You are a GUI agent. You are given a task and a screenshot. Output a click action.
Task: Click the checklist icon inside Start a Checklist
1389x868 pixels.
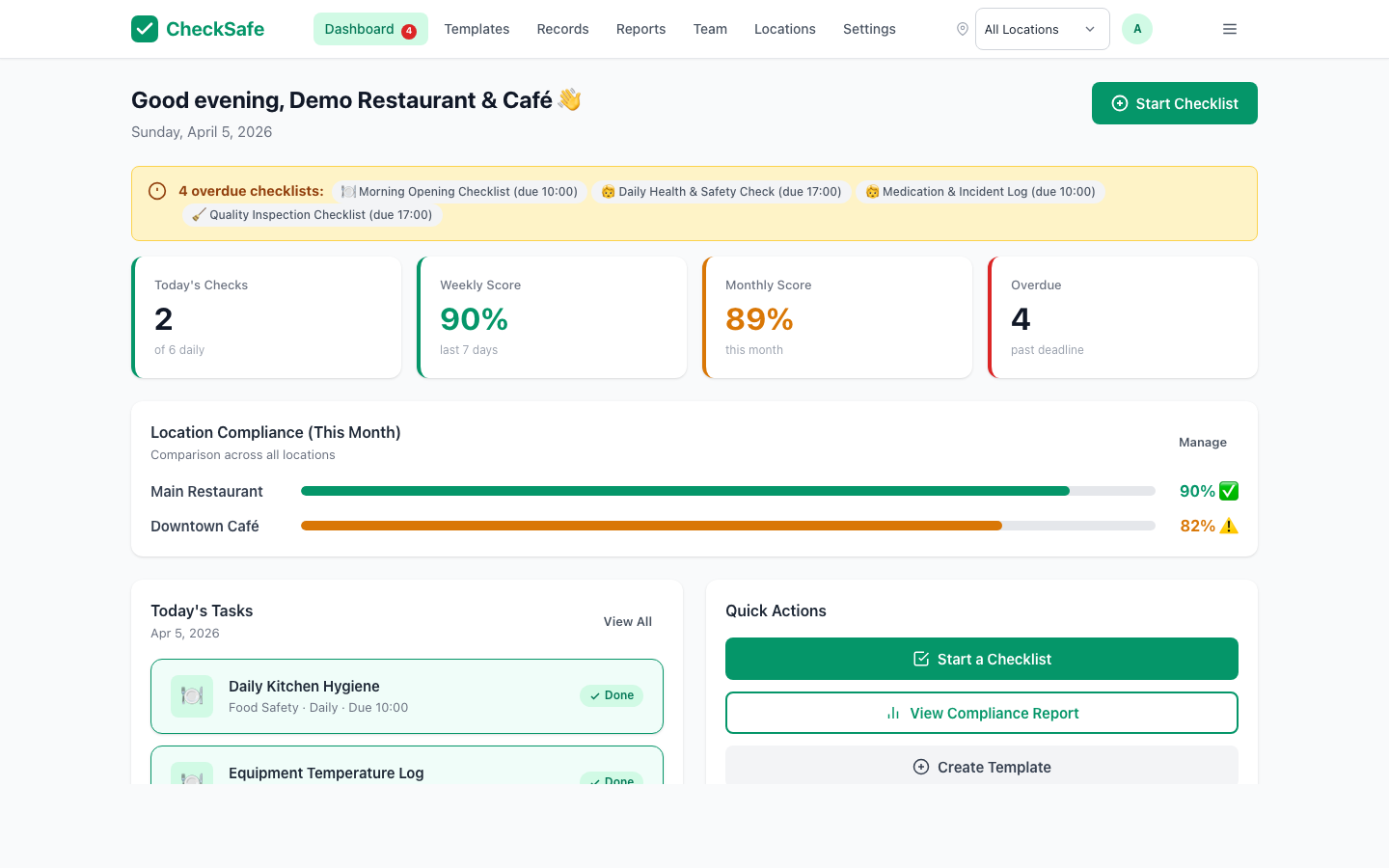[922, 659]
